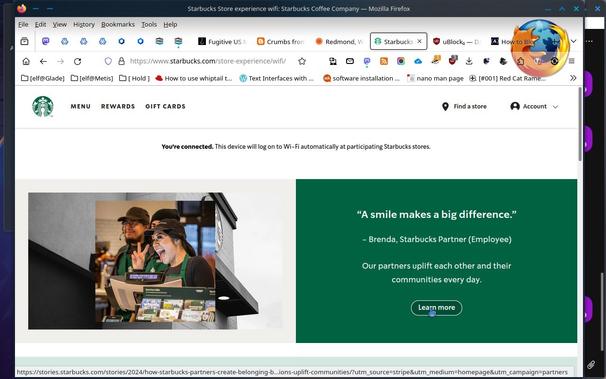Open How to use whiptail bookmark

tap(194, 78)
